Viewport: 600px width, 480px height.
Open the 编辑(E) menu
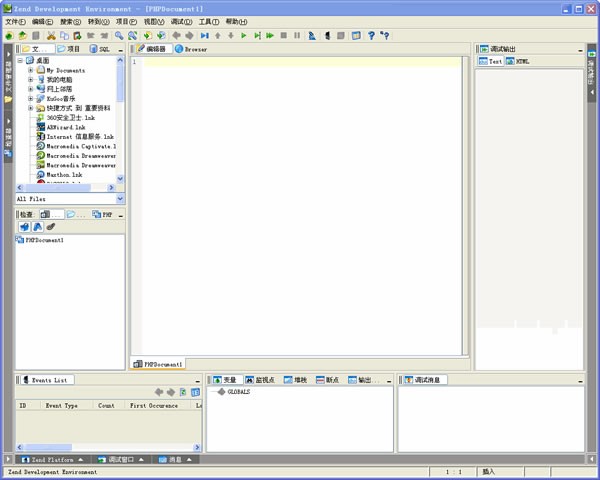(x=42, y=22)
